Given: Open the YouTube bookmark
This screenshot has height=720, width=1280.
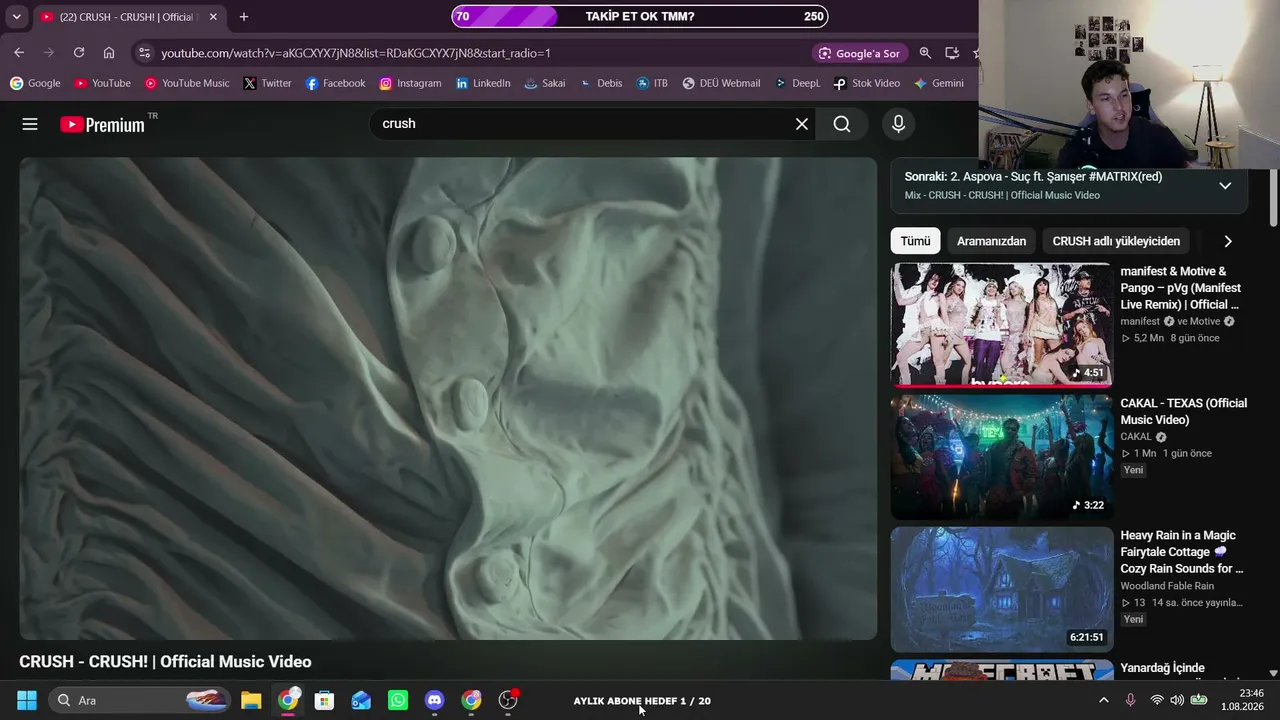Looking at the screenshot, I should 102,83.
